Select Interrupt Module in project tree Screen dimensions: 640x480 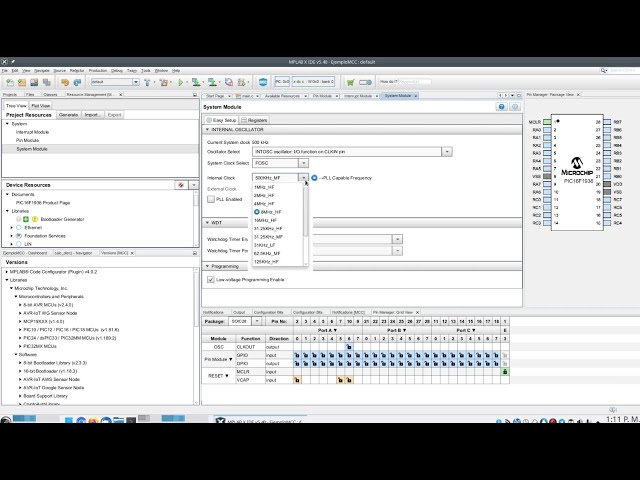point(32,132)
